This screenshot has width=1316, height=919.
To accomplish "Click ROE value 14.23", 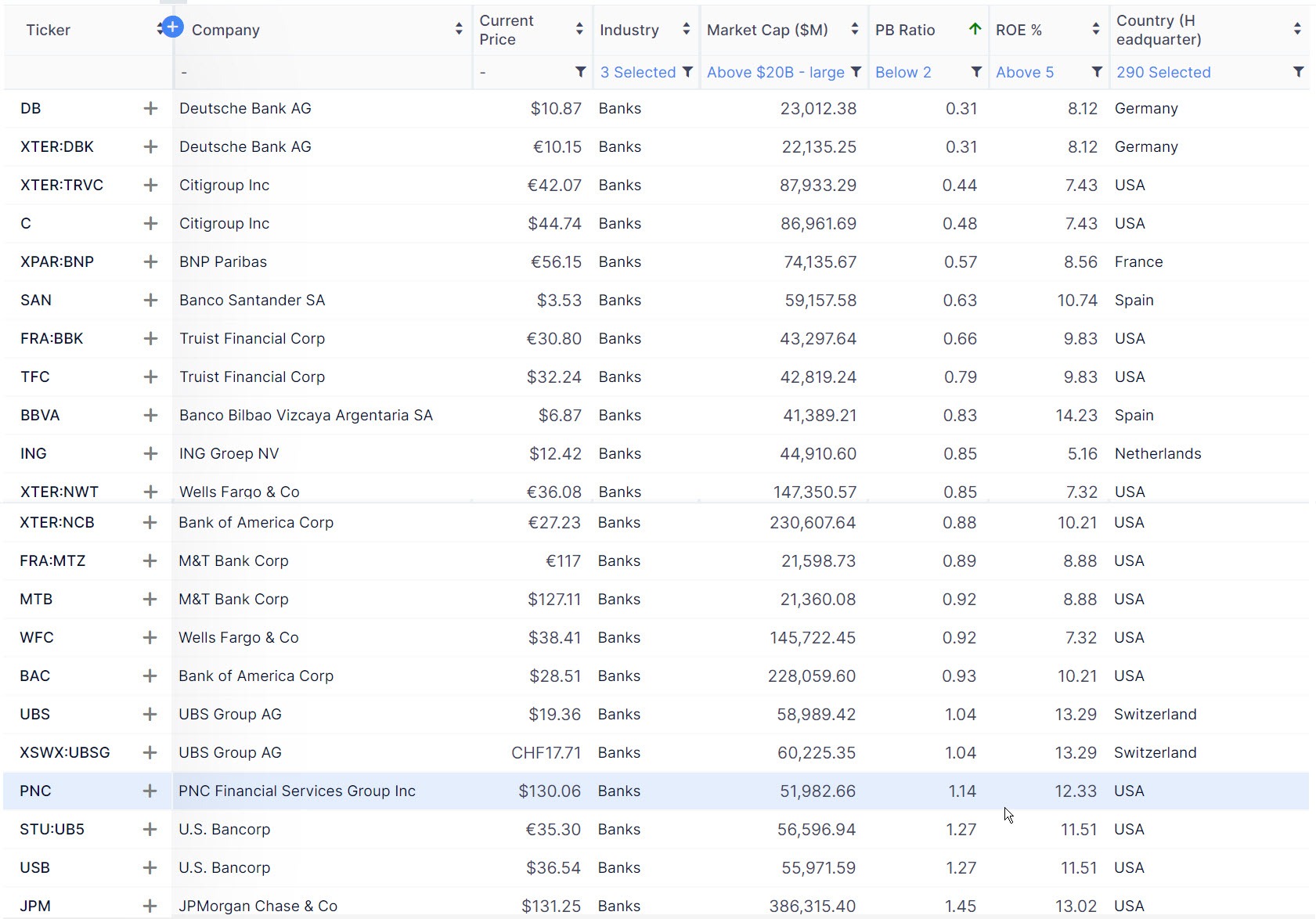I will tap(1076, 416).
